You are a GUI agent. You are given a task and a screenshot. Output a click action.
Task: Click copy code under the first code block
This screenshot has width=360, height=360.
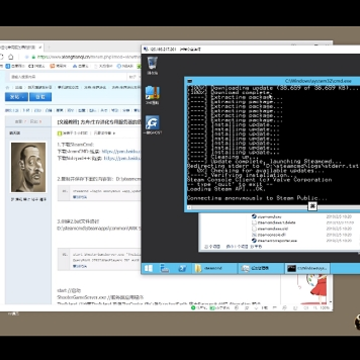(80, 197)
